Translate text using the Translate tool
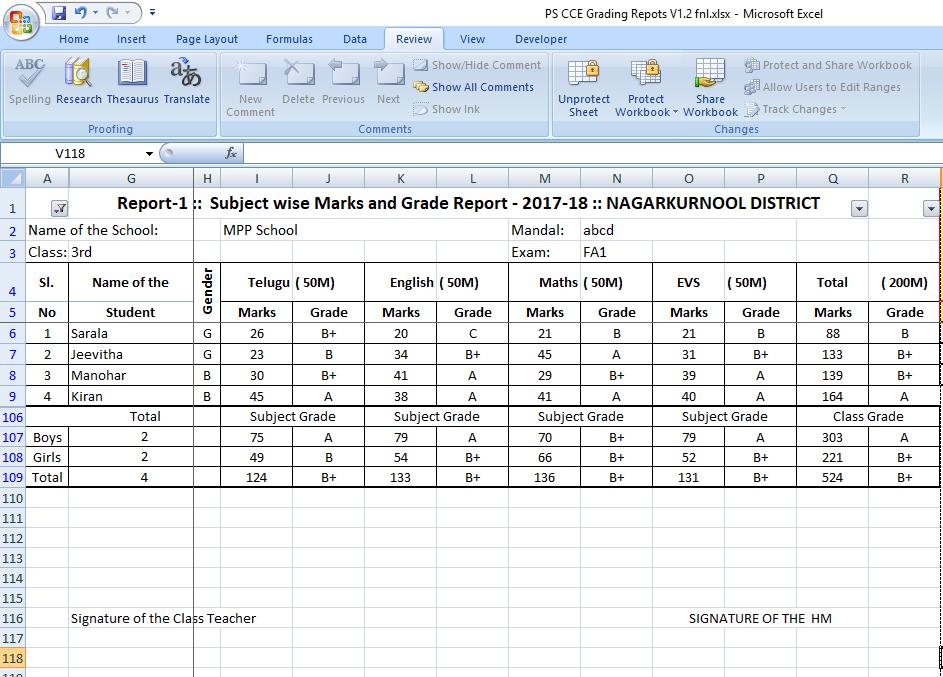The height and width of the screenshot is (677, 943). pyautogui.click(x=186, y=80)
